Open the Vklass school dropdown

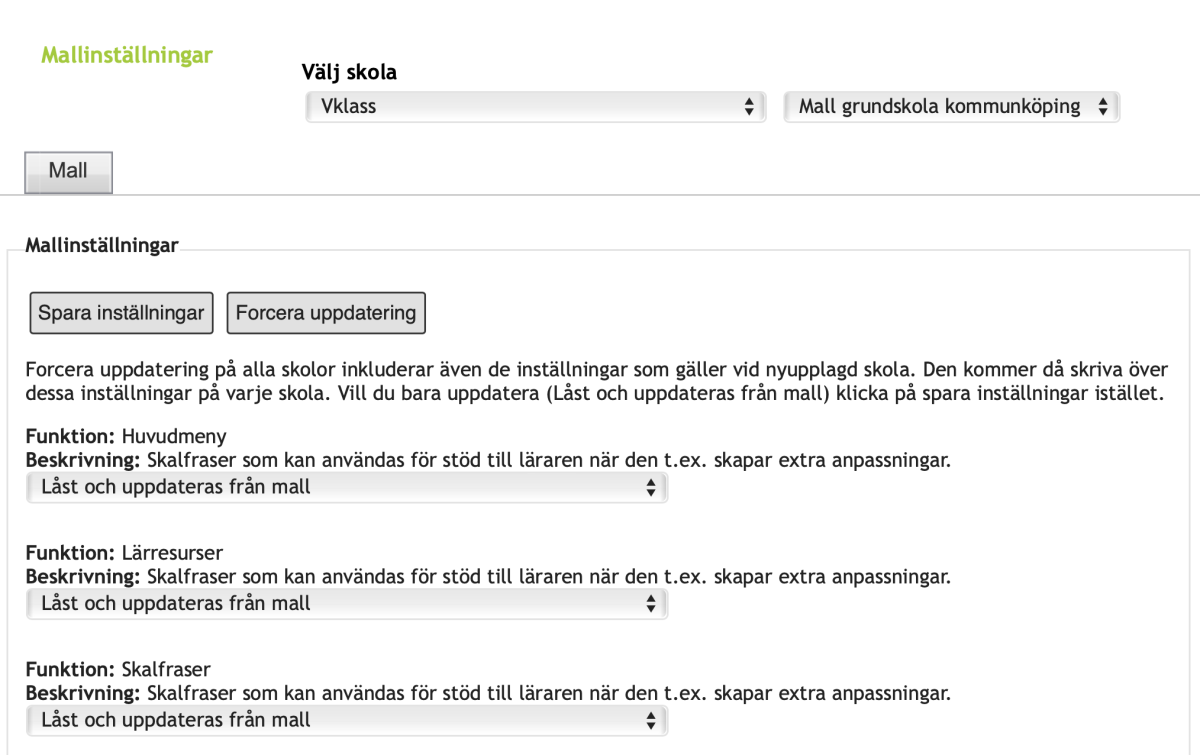coord(535,106)
